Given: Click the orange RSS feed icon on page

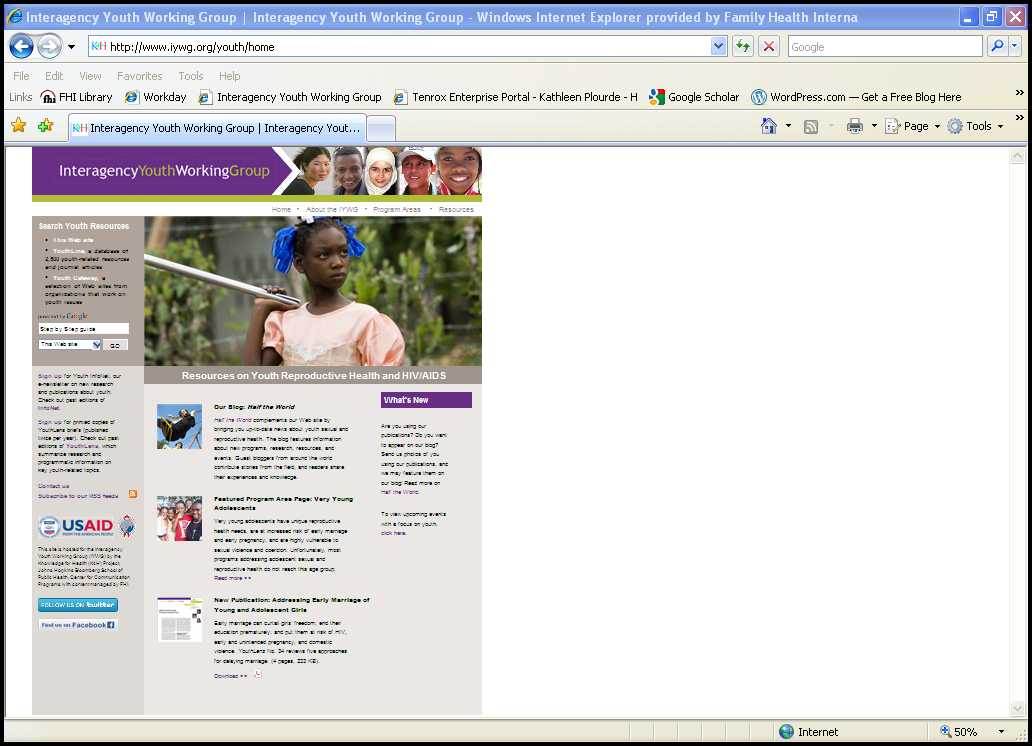Looking at the screenshot, I should [x=132, y=495].
